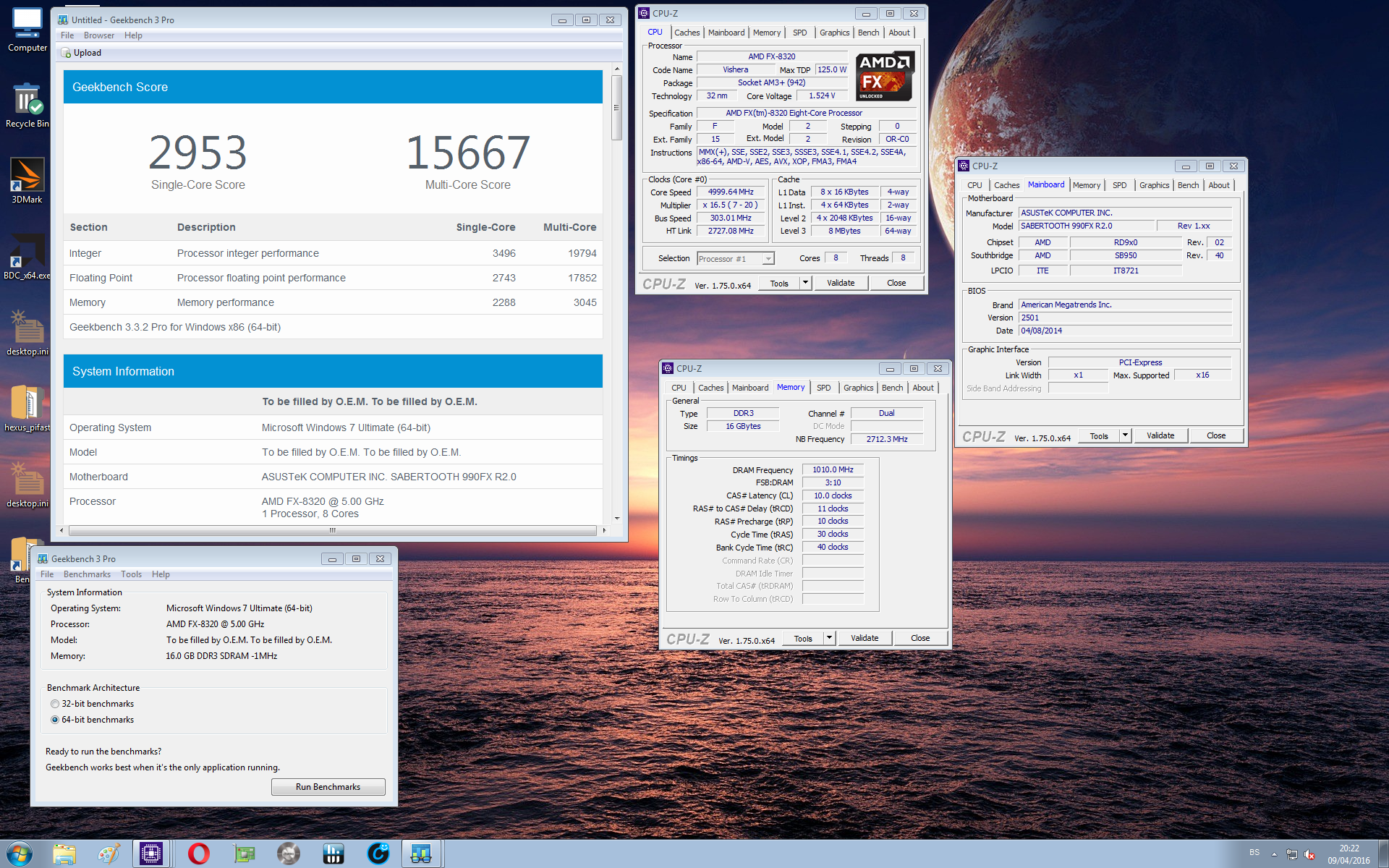The height and width of the screenshot is (868, 1389).
Task: Open the green graphics card taskbar icon
Action: (244, 854)
